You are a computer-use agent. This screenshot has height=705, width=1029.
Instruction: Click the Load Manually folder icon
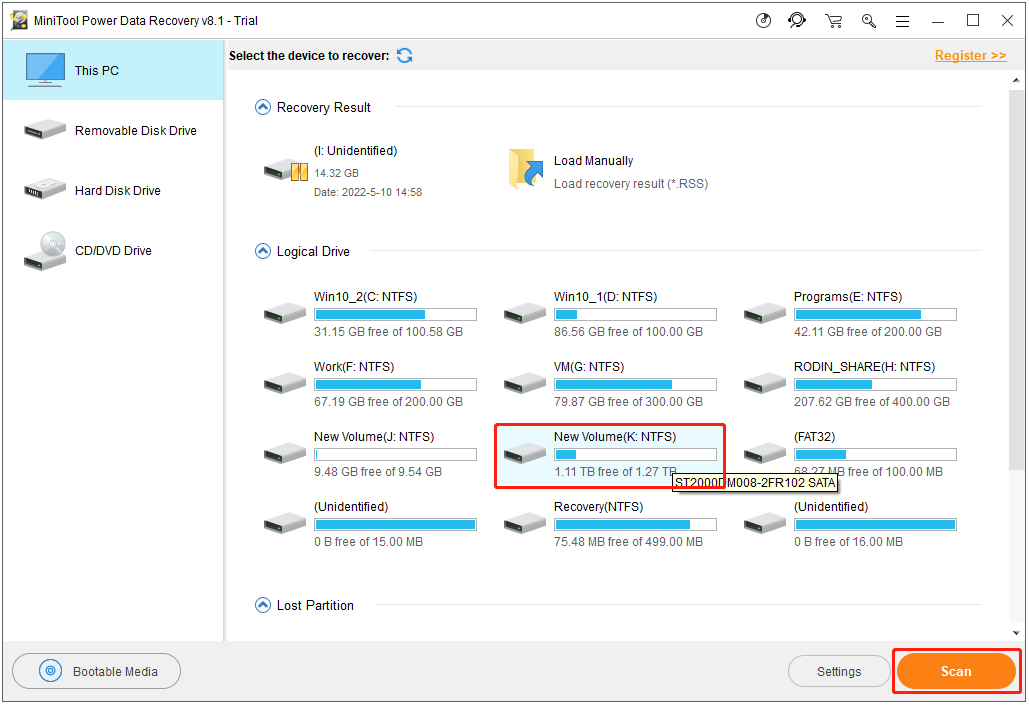coord(526,169)
